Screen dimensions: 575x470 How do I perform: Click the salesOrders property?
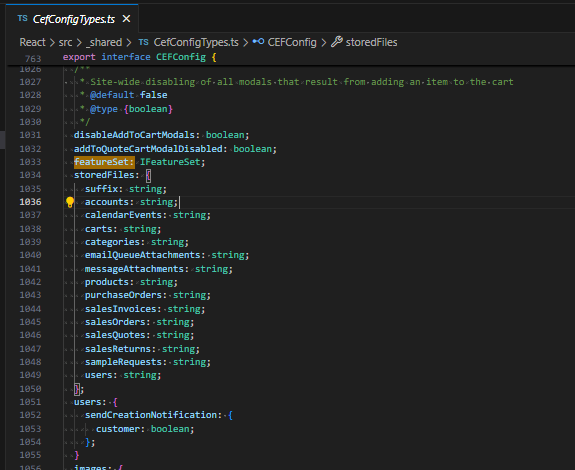tap(115, 322)
